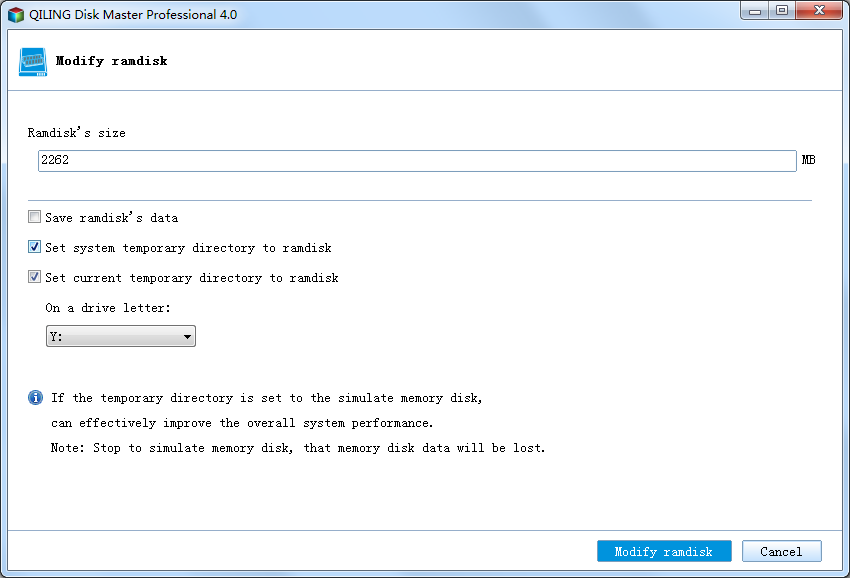Viewport: 850px width, 578px height.
Task: Uncheck Set system temporary directory to ramdisk
Action: pyautogui.click(x=34, y=247)
